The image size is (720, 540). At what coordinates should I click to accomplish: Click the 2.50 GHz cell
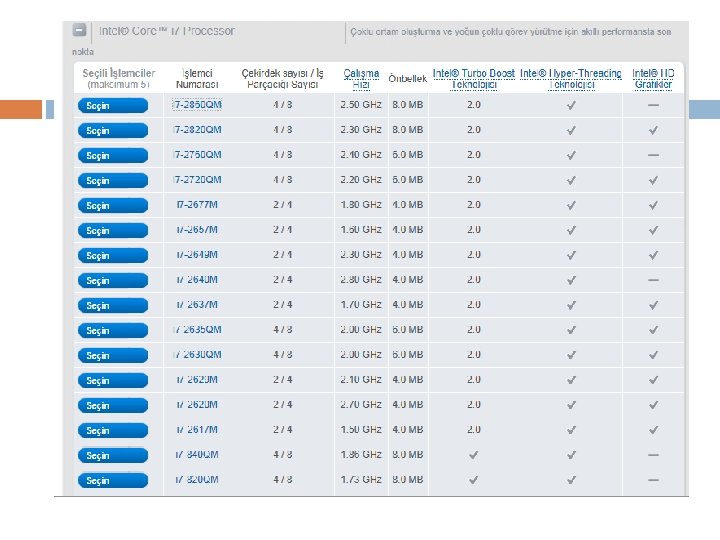click(361, 105)
